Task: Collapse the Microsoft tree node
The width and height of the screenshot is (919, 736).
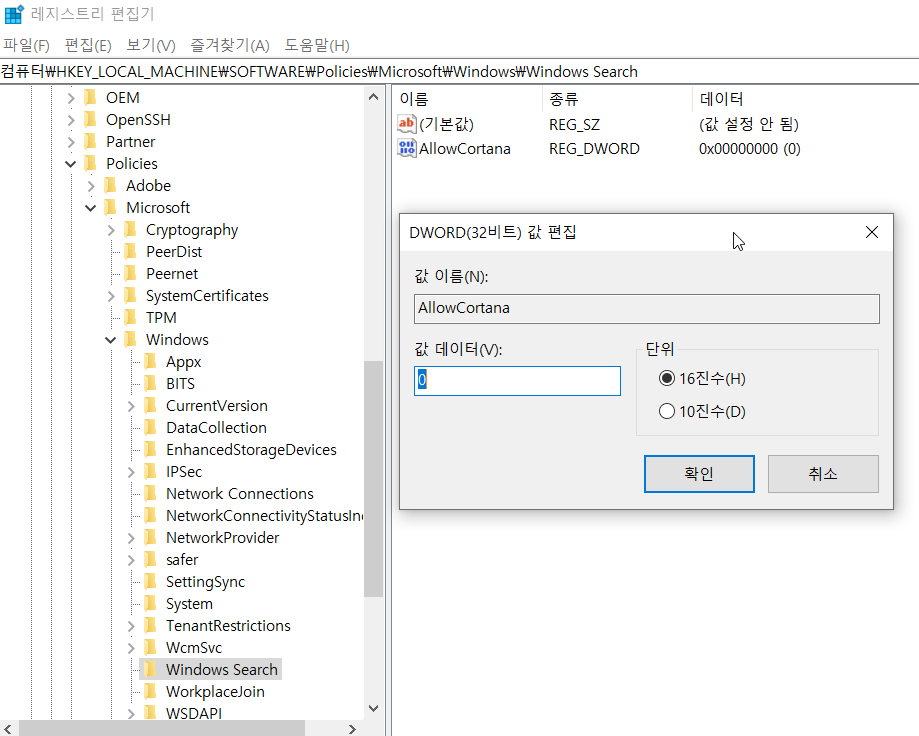Action: [90, 207]
